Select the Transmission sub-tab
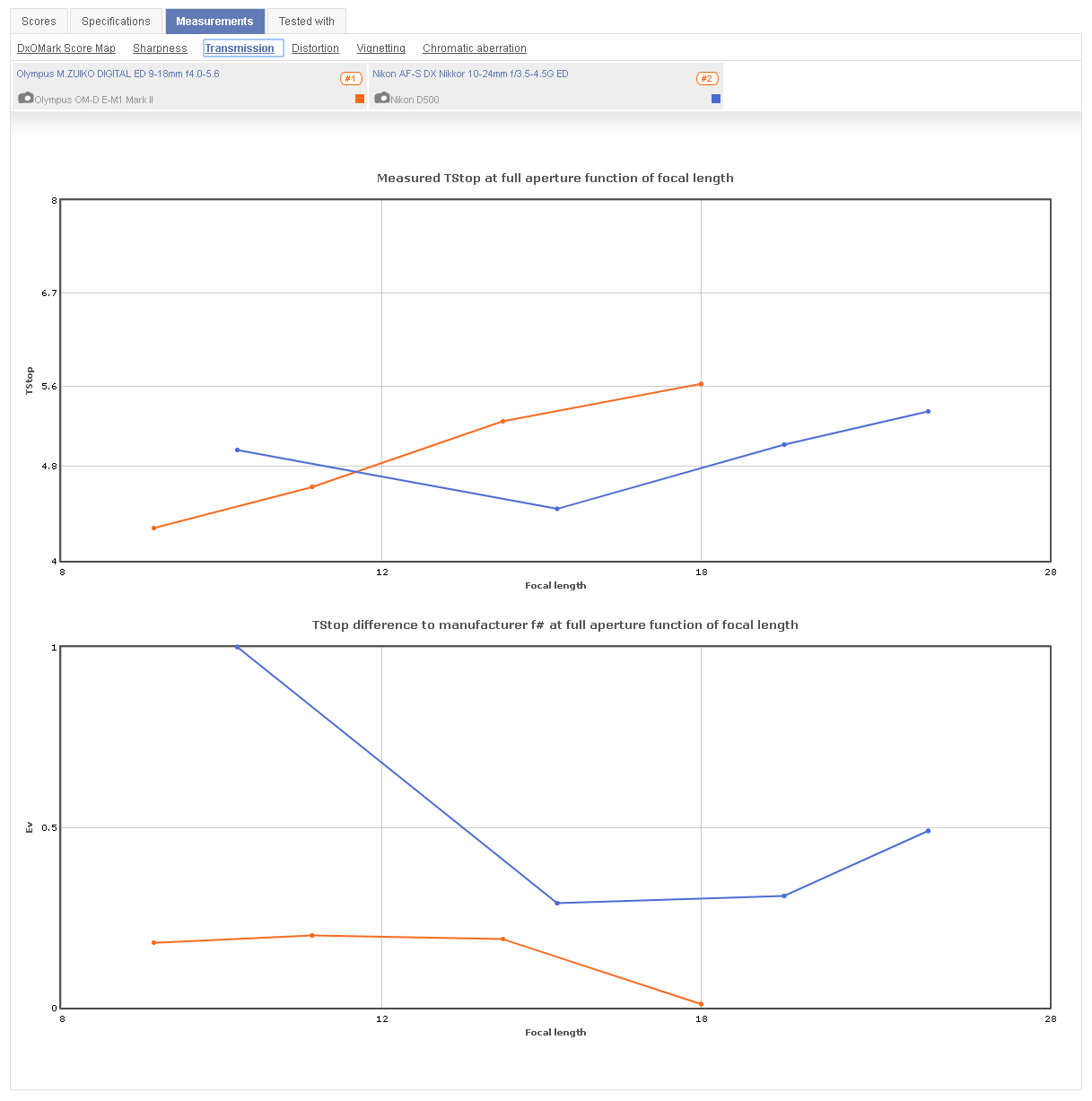Screen dimensions: 1092x1101 point(240,48)
